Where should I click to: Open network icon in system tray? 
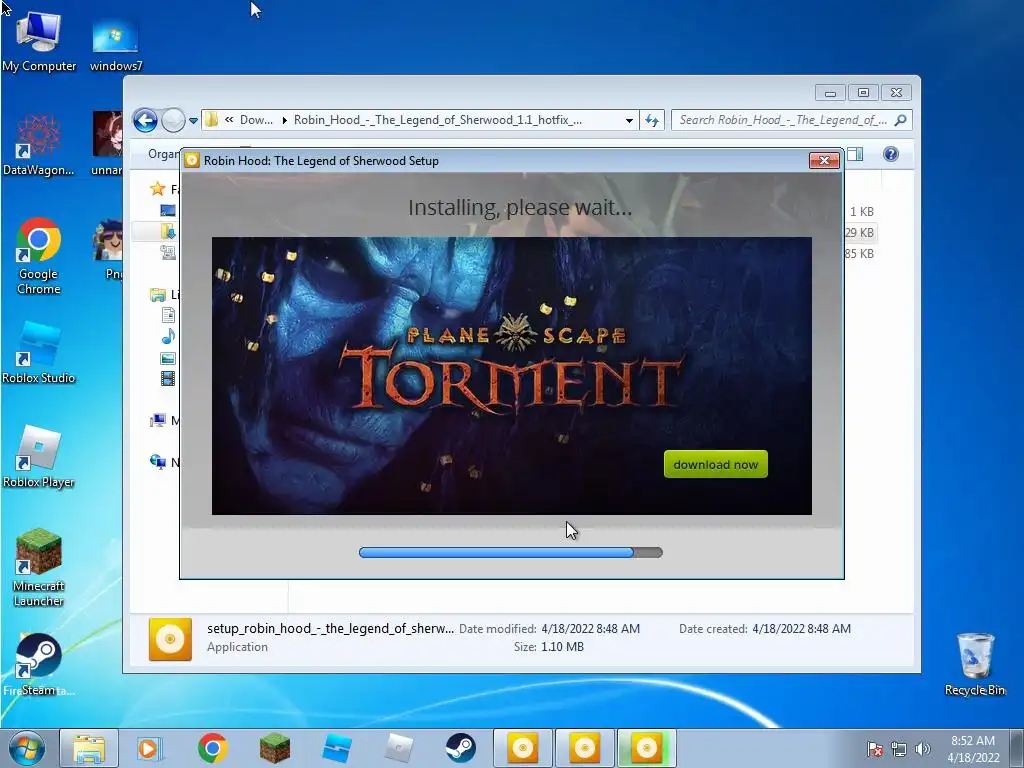(899, 749)
